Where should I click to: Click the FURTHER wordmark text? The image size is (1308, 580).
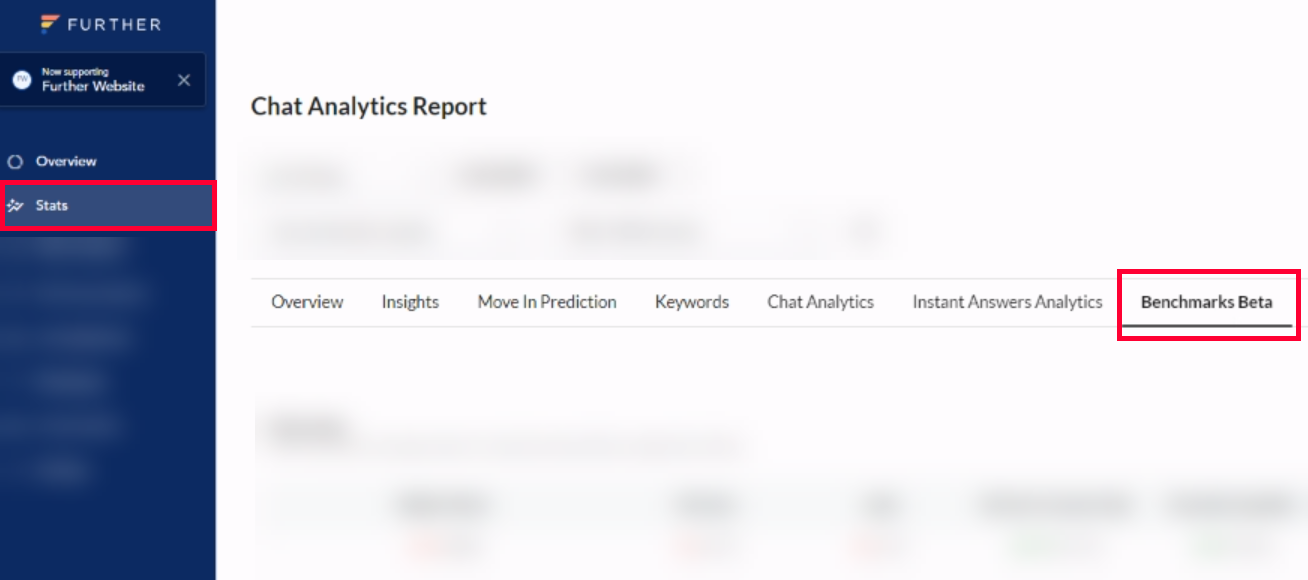(x=114, y=24)
